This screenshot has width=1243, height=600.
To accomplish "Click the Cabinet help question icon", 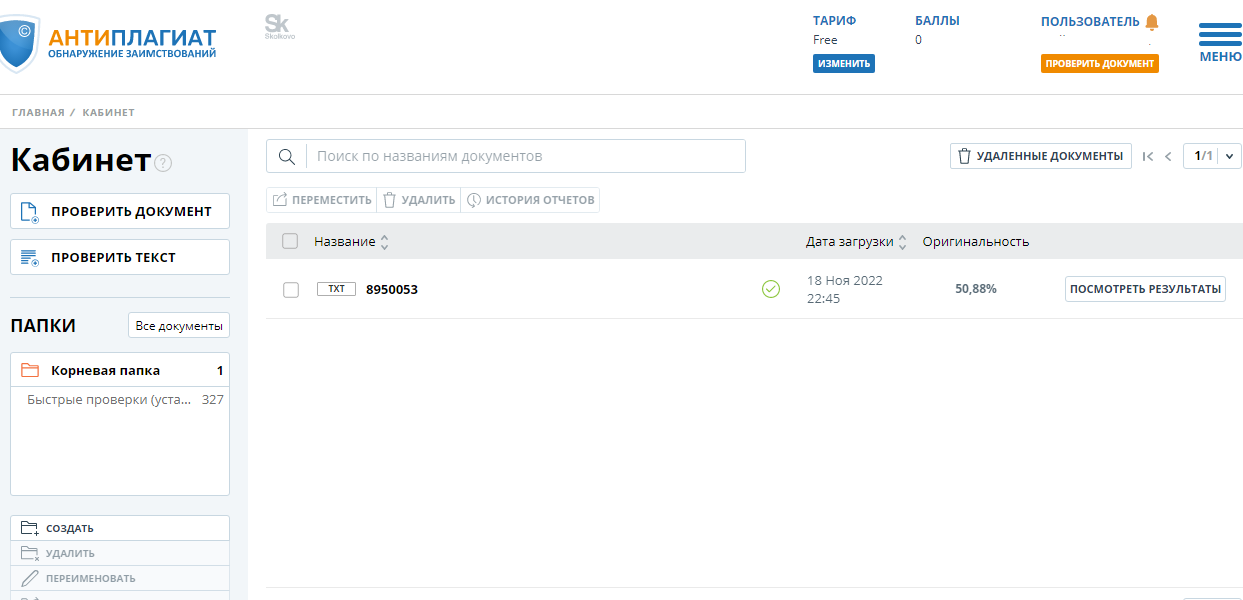I will coord(164,163).
